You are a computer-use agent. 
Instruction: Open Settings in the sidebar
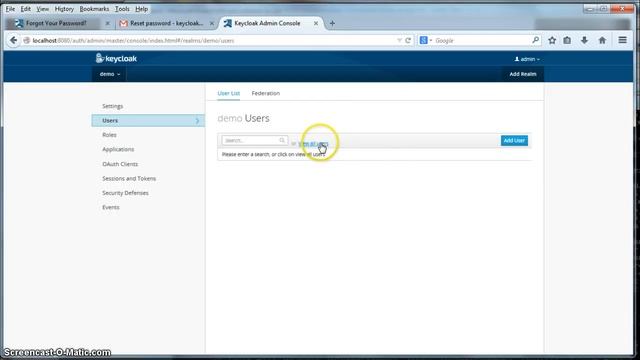point(113,106)
